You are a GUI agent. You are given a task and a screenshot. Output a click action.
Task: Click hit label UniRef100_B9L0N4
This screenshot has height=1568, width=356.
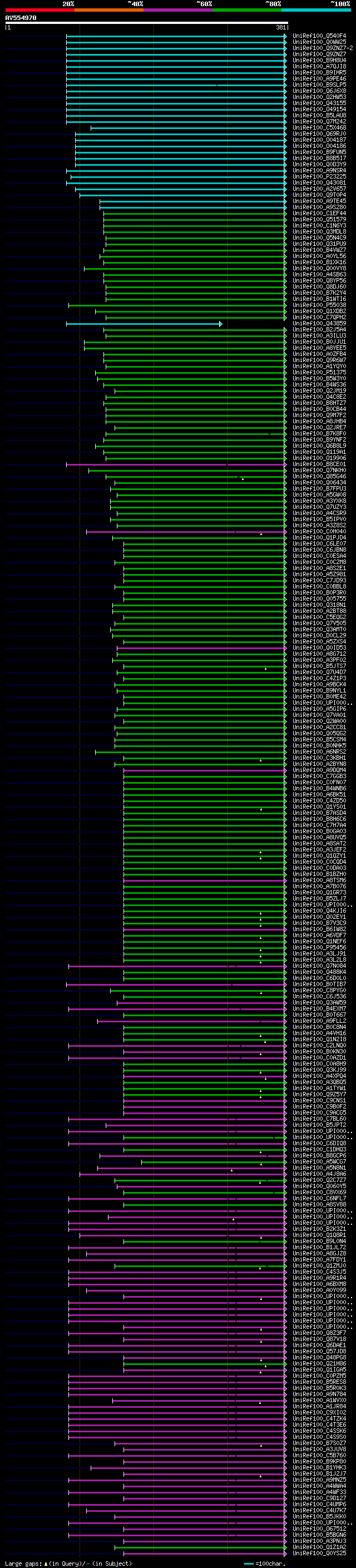319,1240
